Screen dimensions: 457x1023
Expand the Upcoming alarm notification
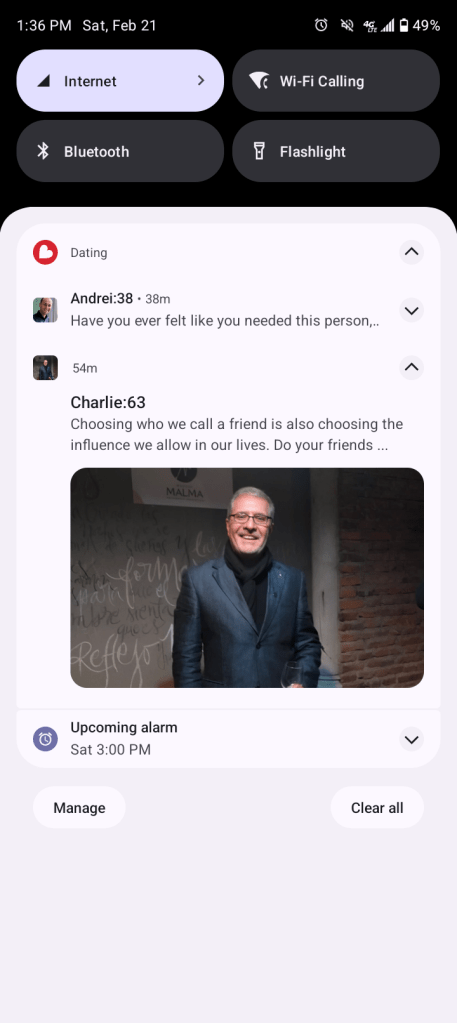(411, 739)
